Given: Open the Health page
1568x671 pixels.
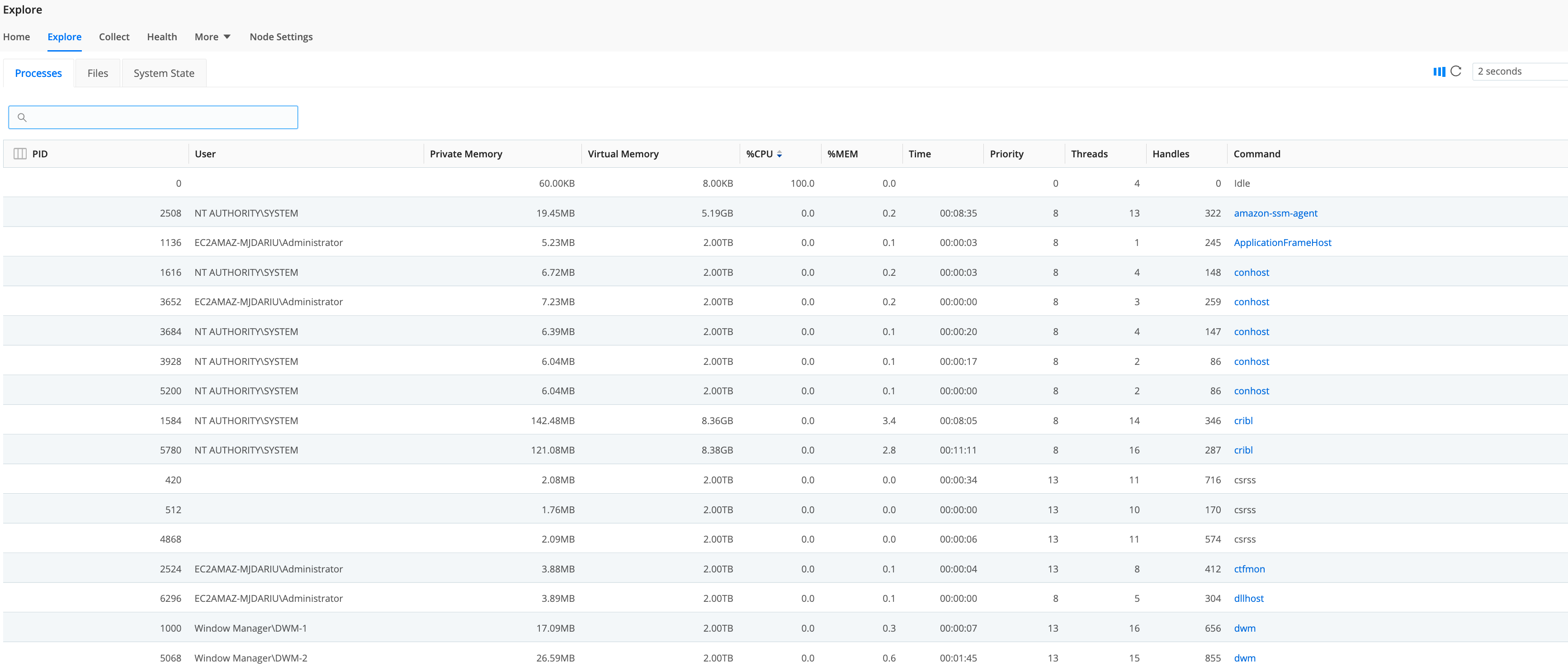Looking at the screenshot, I should click(161, 37).
